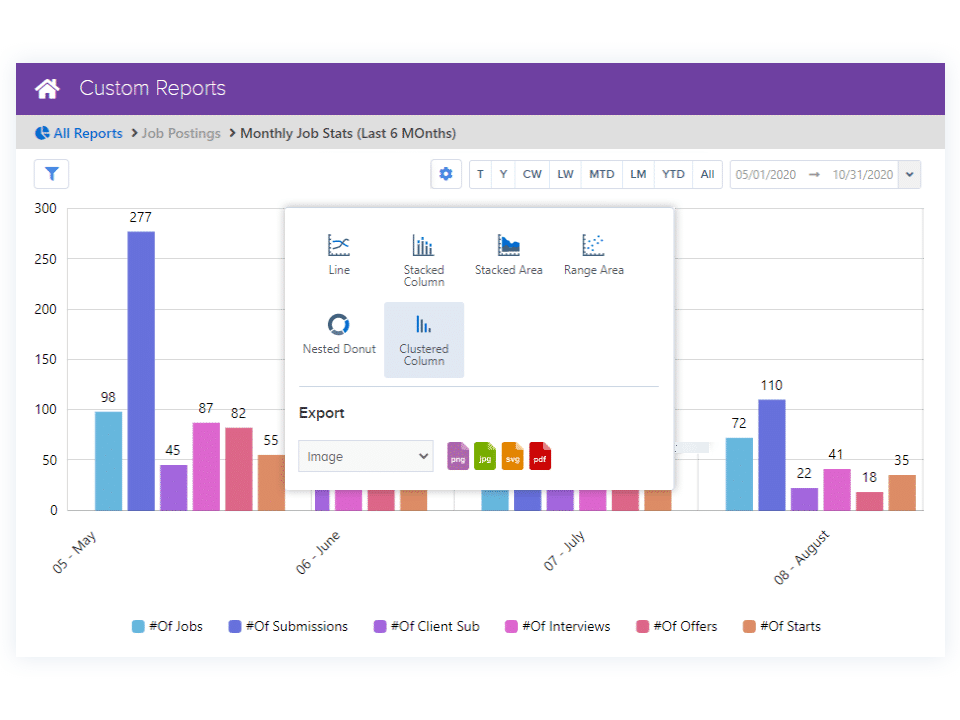Toggle #Of Offers legend series
960x720 pixels.
pyautogui.click(x=677, y=626)
